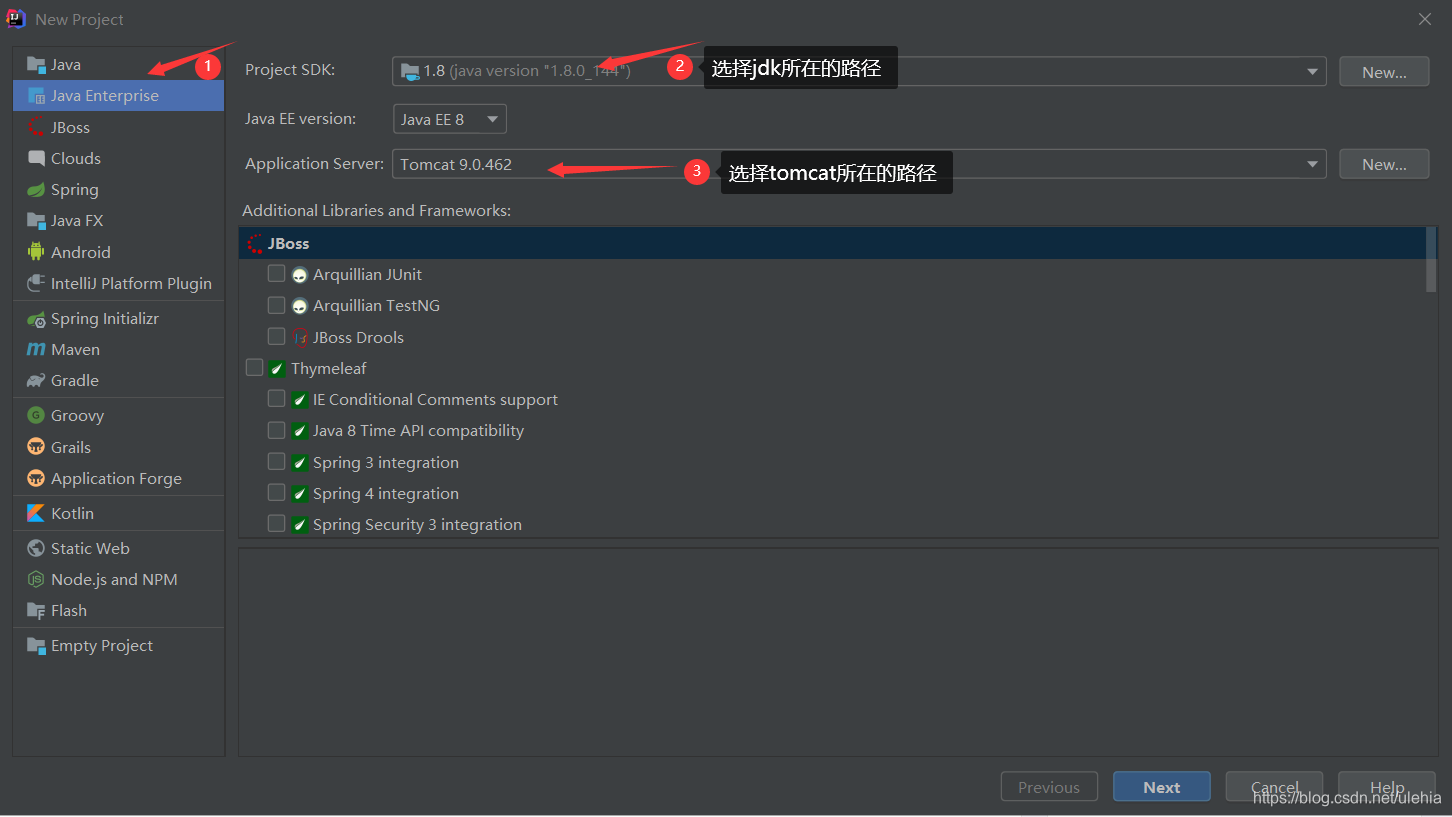The height and width of the screenshot is (817, 1452).
Task: Click the Thymeleaf green leaf icon
Action: [x=277, y=369]
